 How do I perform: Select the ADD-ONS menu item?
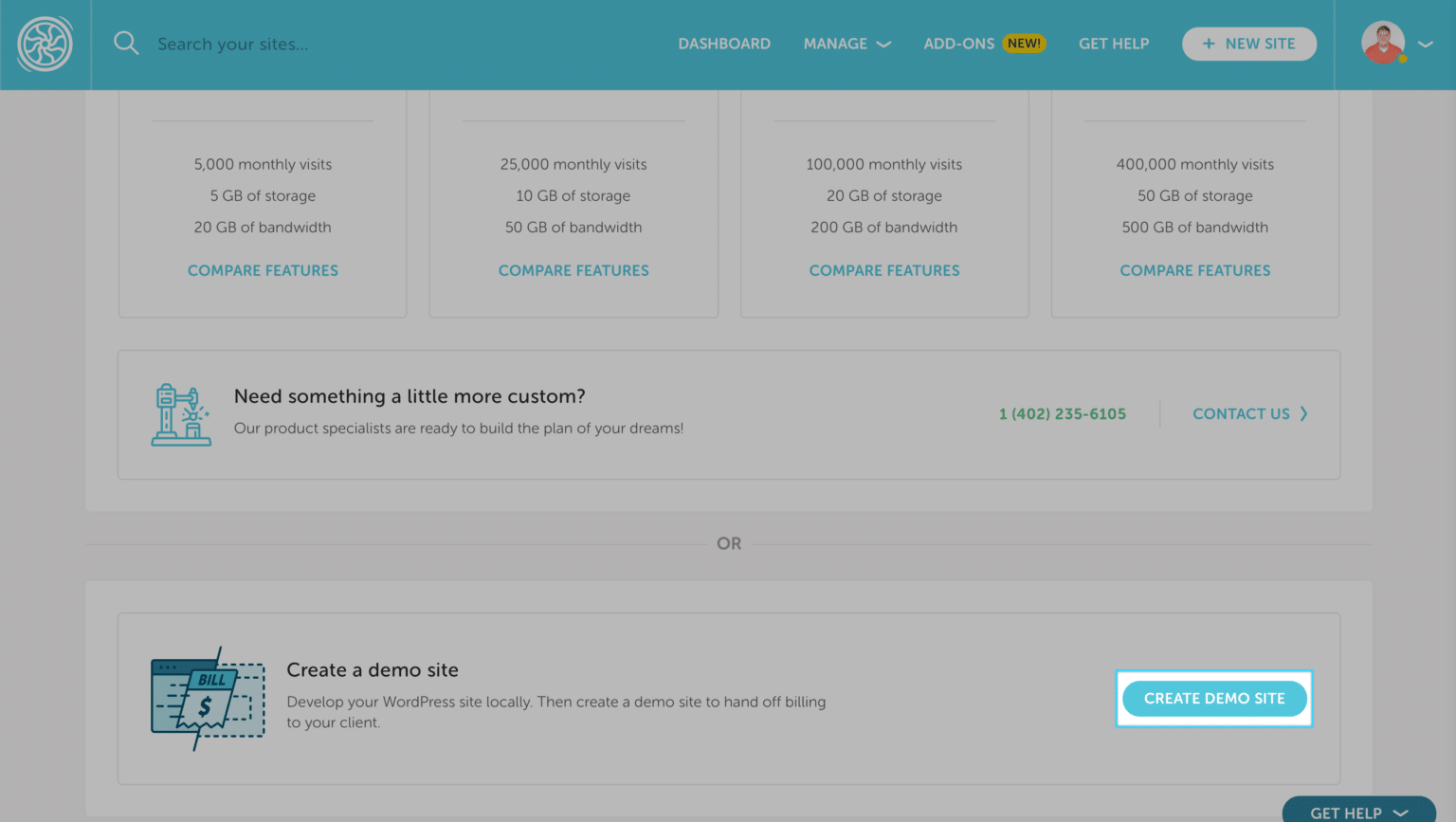click(958, 43)
